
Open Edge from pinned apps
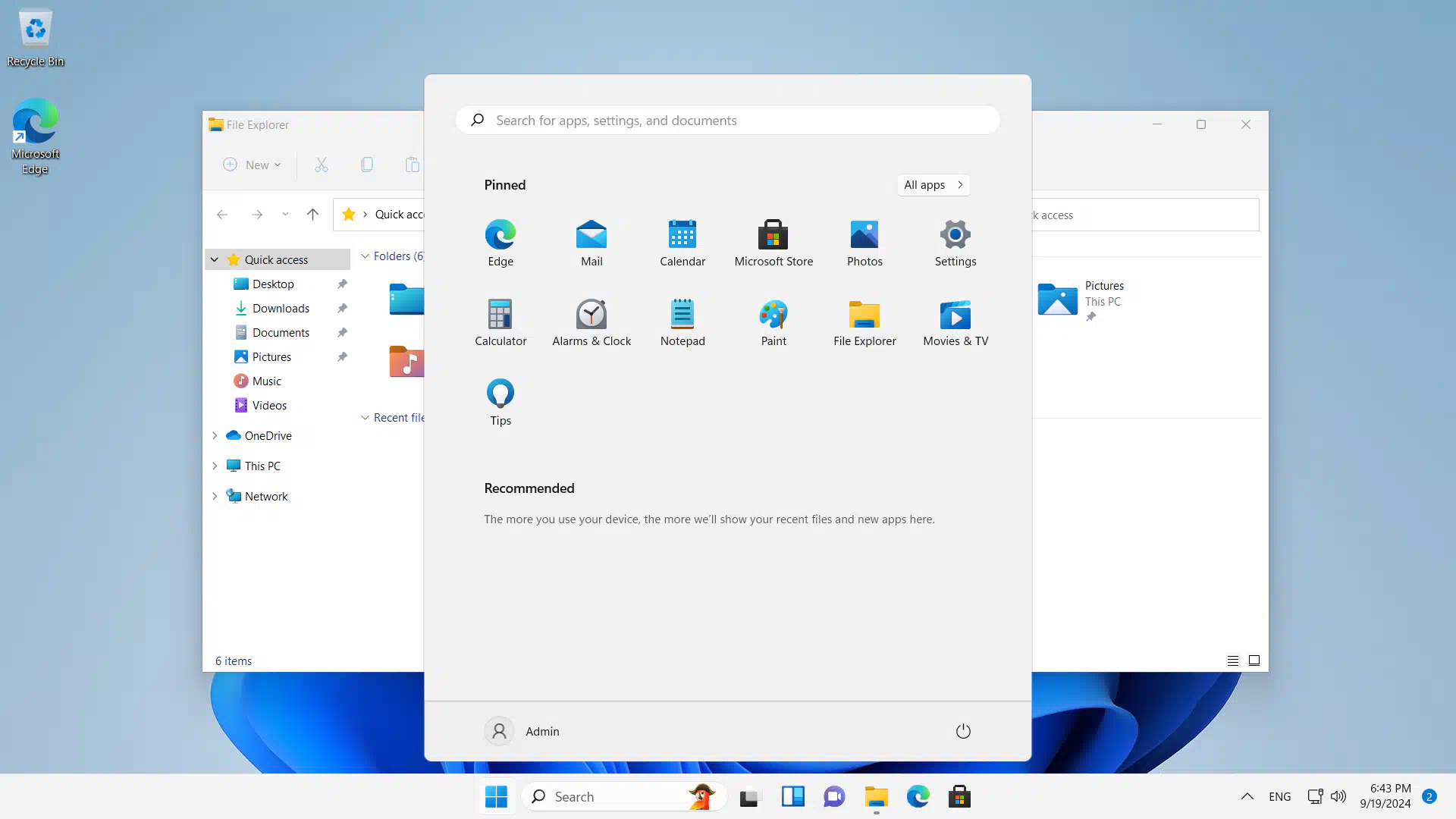coord(500,243)
